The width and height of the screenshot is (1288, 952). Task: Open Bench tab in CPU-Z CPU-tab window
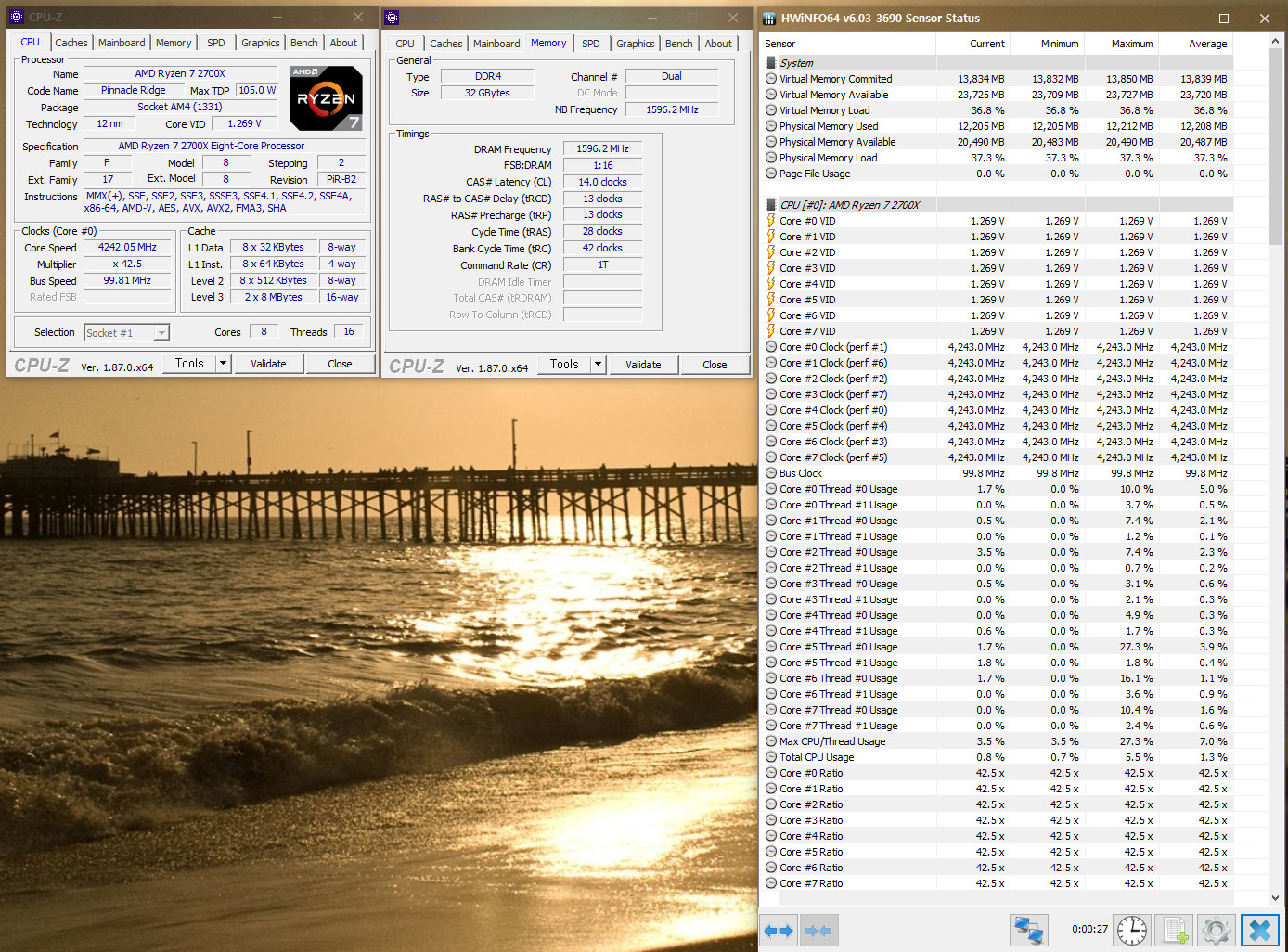[304, 43]
